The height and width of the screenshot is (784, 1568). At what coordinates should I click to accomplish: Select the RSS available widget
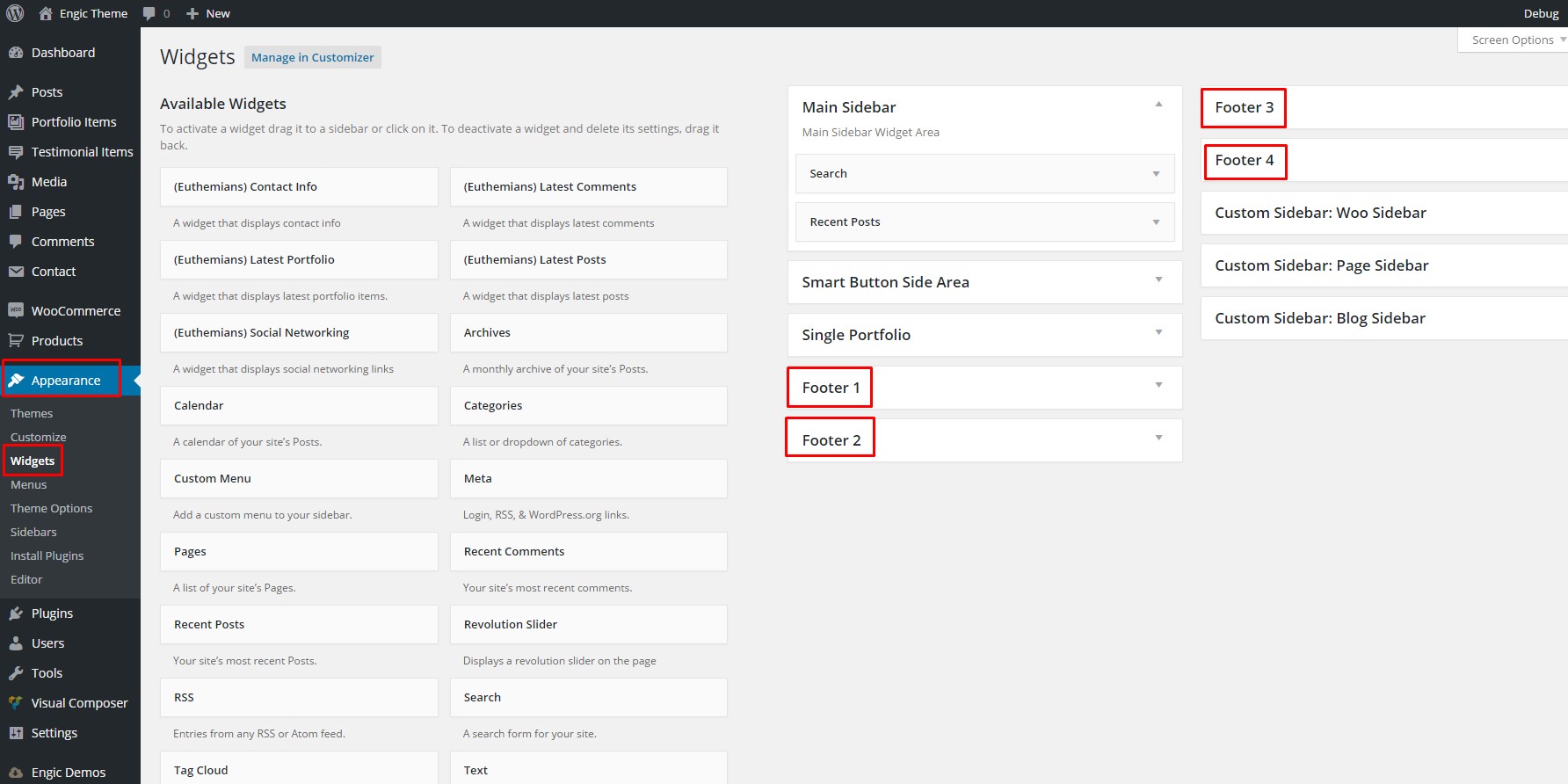point(299,697)
